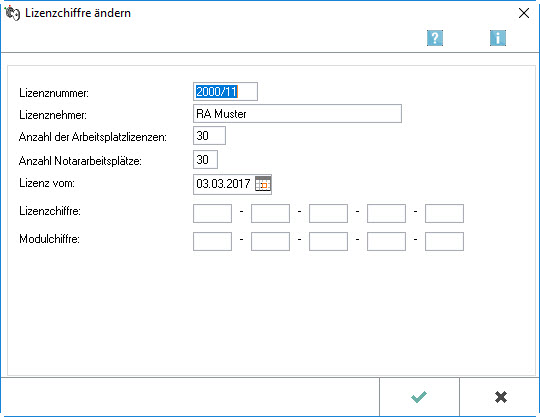Open the calendar picker for Lizenz vom
This screenshot has width=540, height=417.
(263, 184)
